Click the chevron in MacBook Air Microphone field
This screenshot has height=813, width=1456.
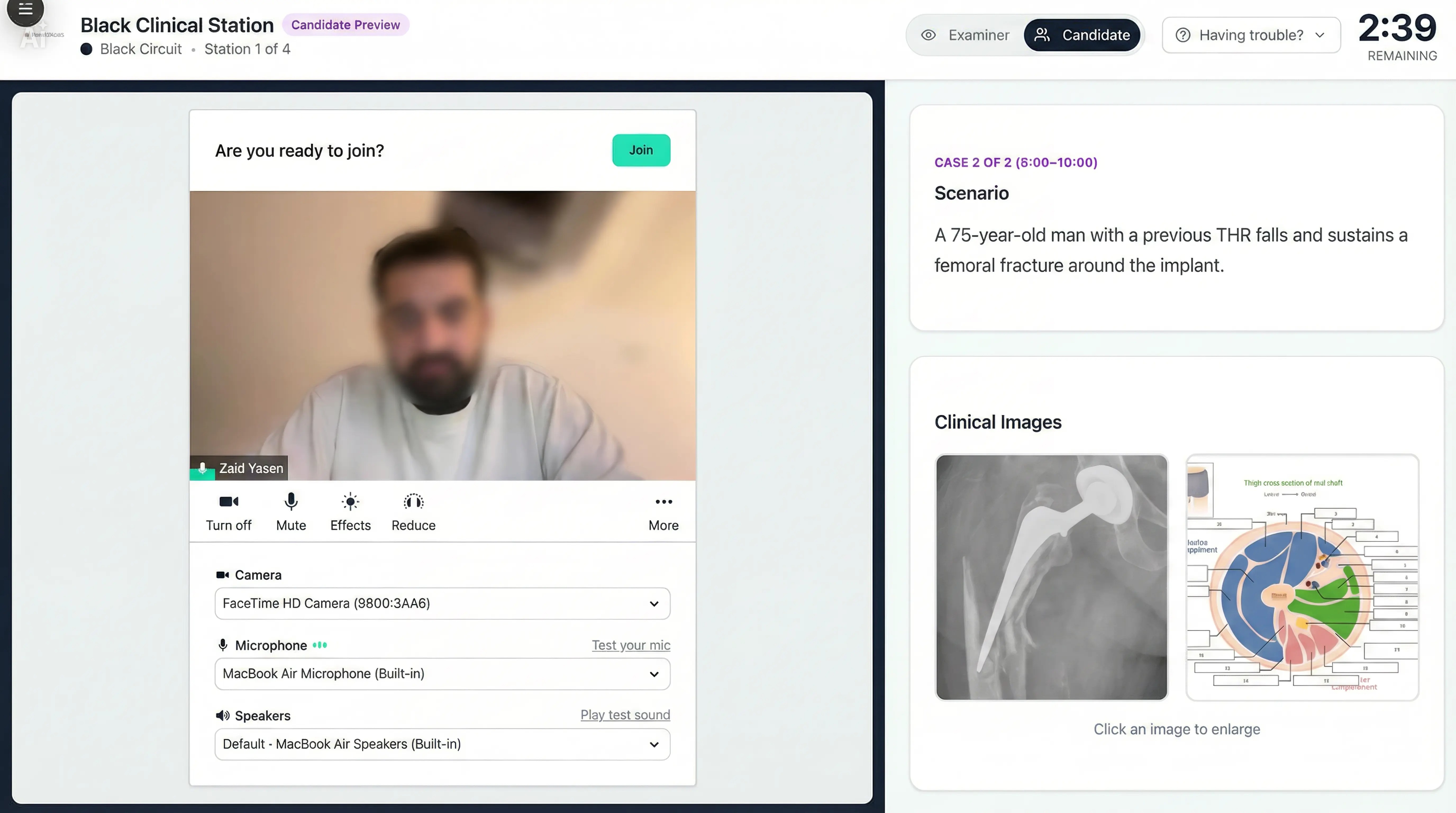654,675
